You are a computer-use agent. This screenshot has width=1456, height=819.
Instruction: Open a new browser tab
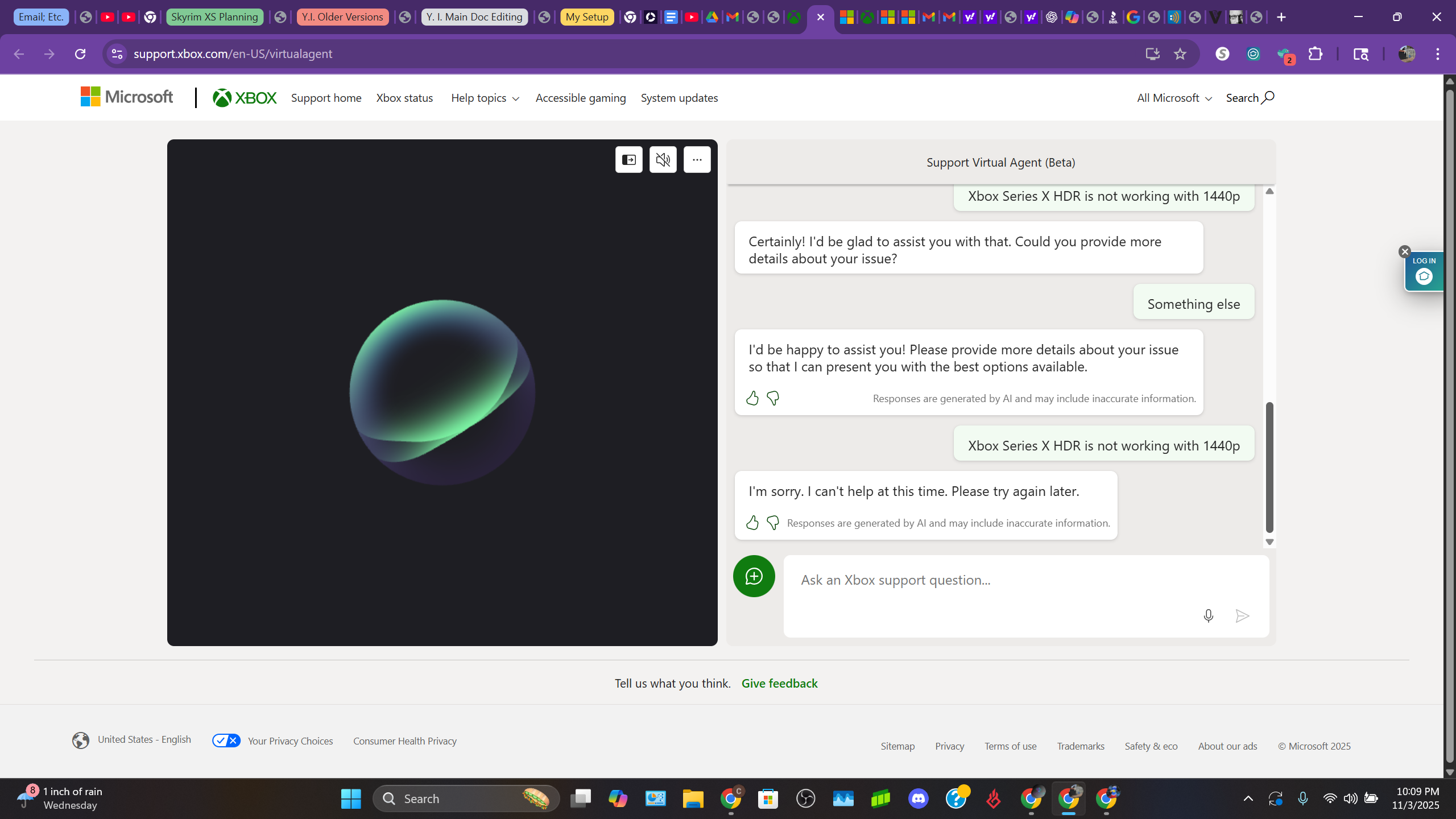[1281, 17]
